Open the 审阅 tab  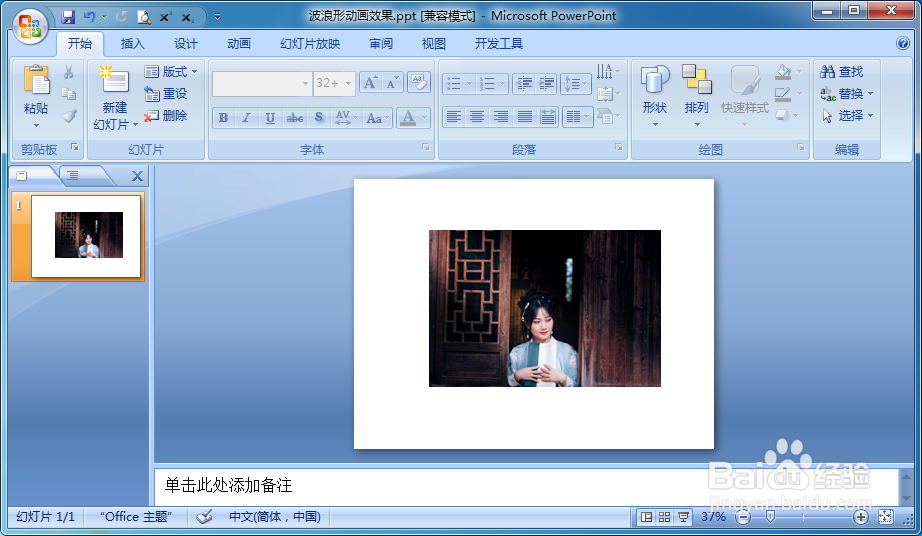(x=380, y=43)
